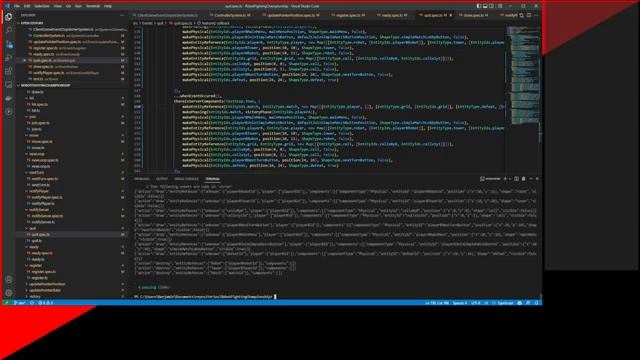640x360 pixels.
Task: Click the remote window indicator in status bar
Action: [7, 303]
